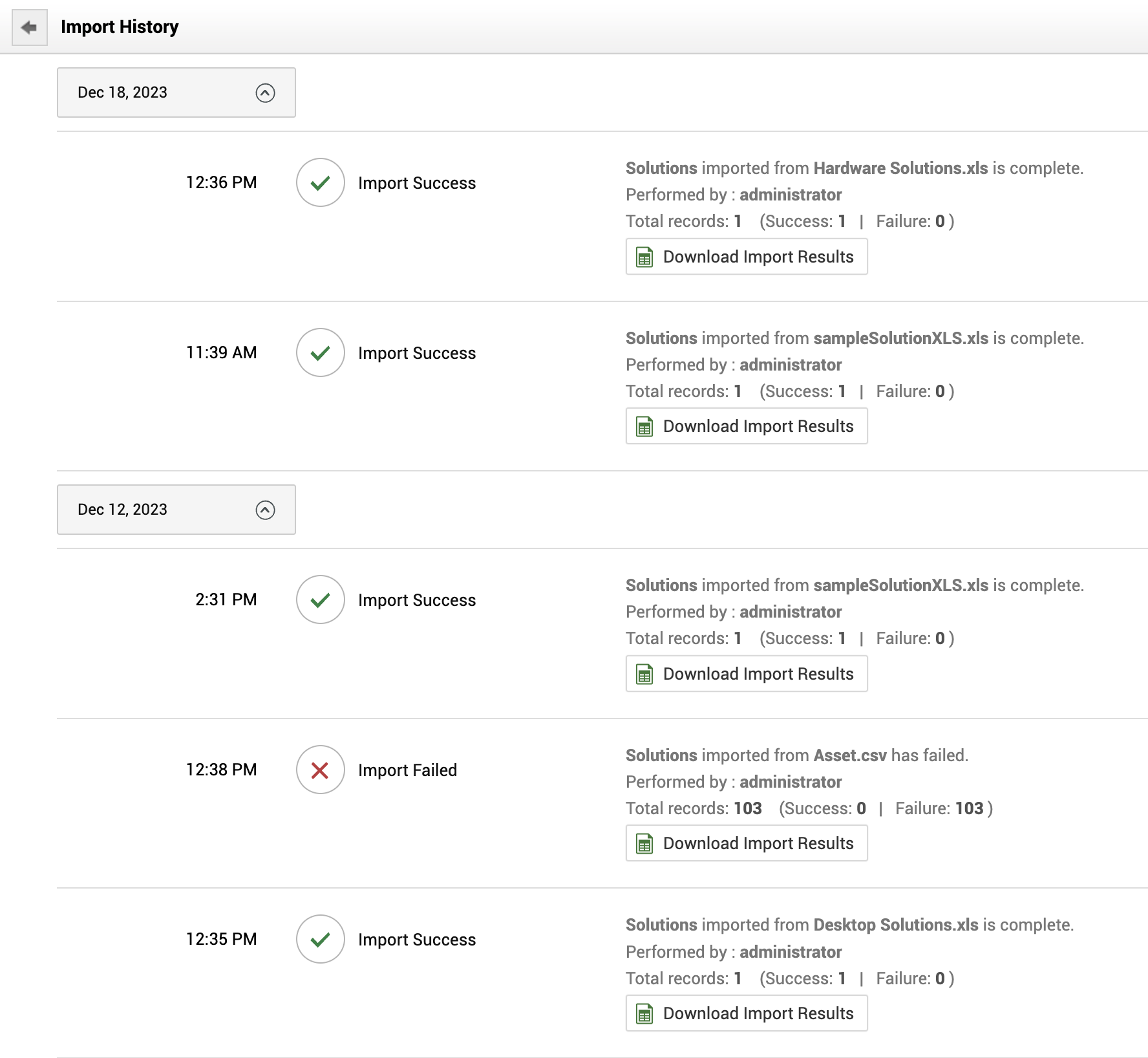Collapse the Dec 12, 2023 section chevron
The width and height of the screenshot is (1148, 1058).
click(265, 510)
